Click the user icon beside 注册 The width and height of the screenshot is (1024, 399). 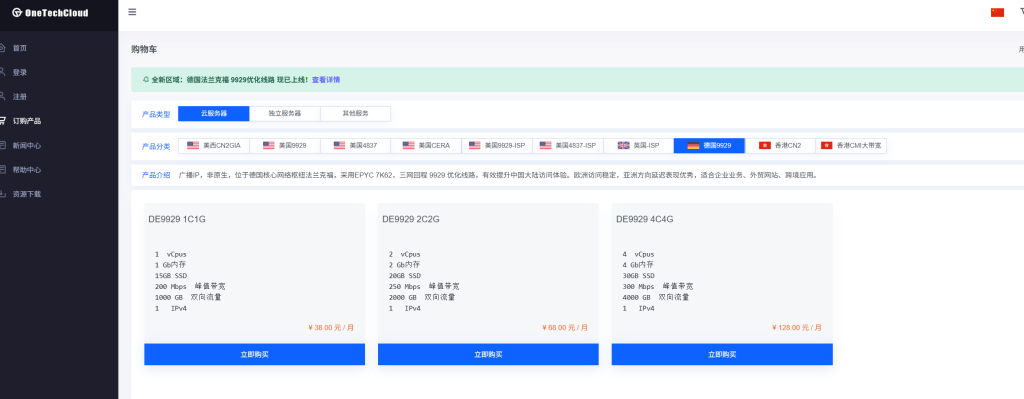point(3,96)
